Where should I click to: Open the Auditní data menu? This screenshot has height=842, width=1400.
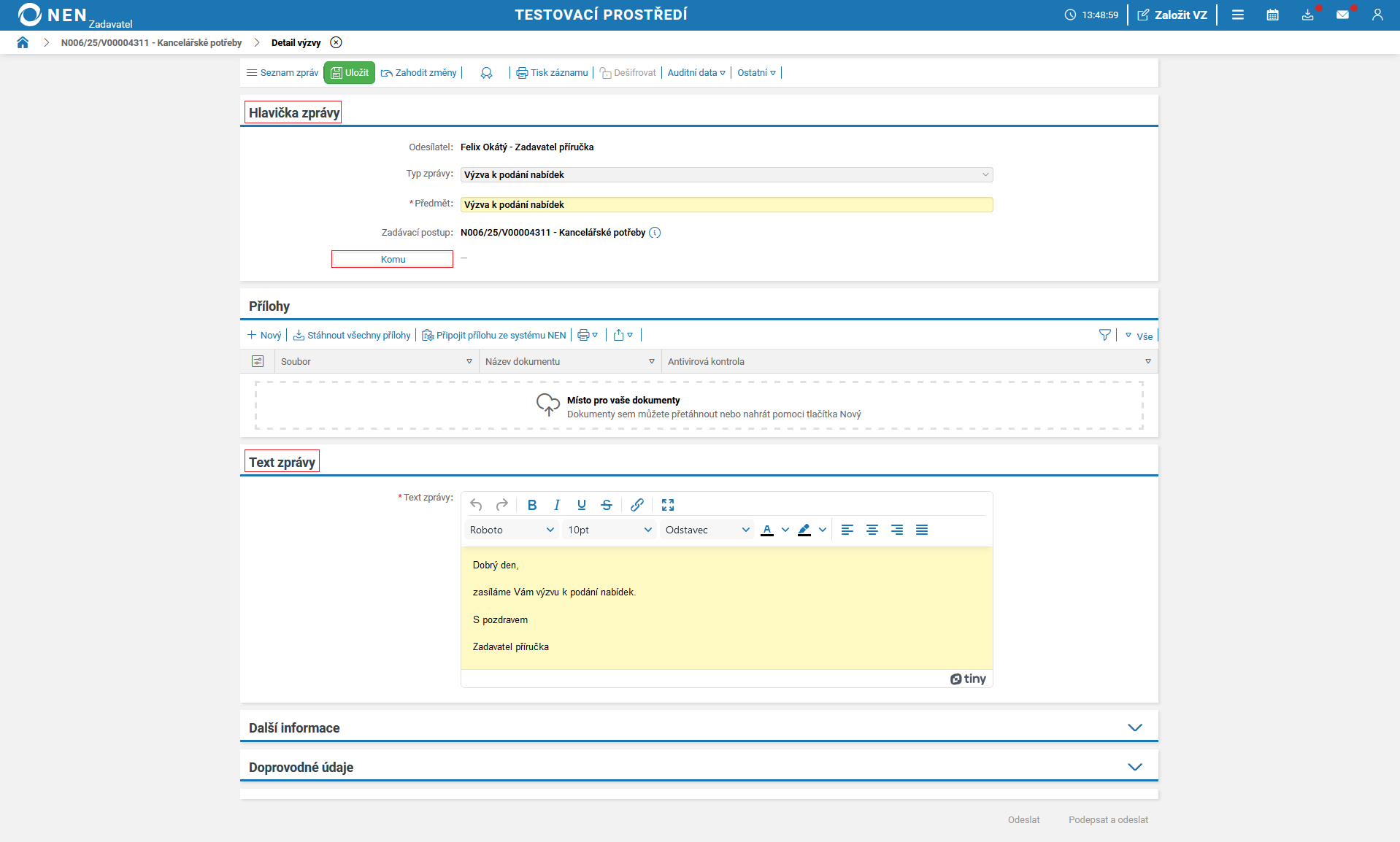(696, 73)
